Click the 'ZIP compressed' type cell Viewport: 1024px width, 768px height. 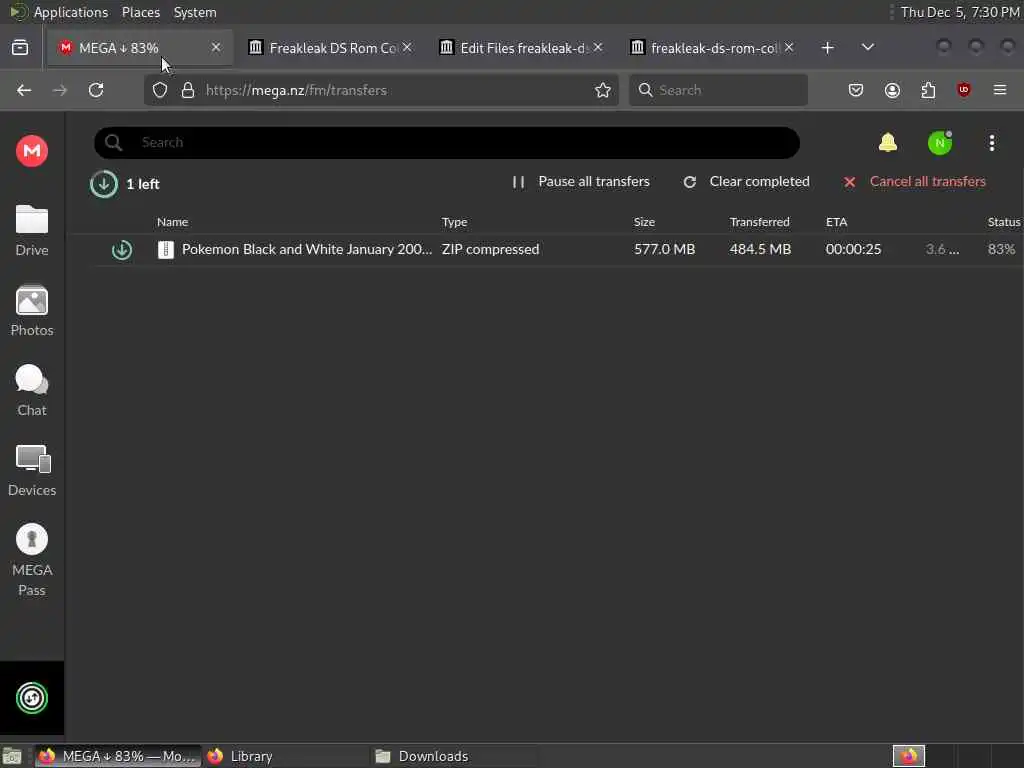[490, 249]
